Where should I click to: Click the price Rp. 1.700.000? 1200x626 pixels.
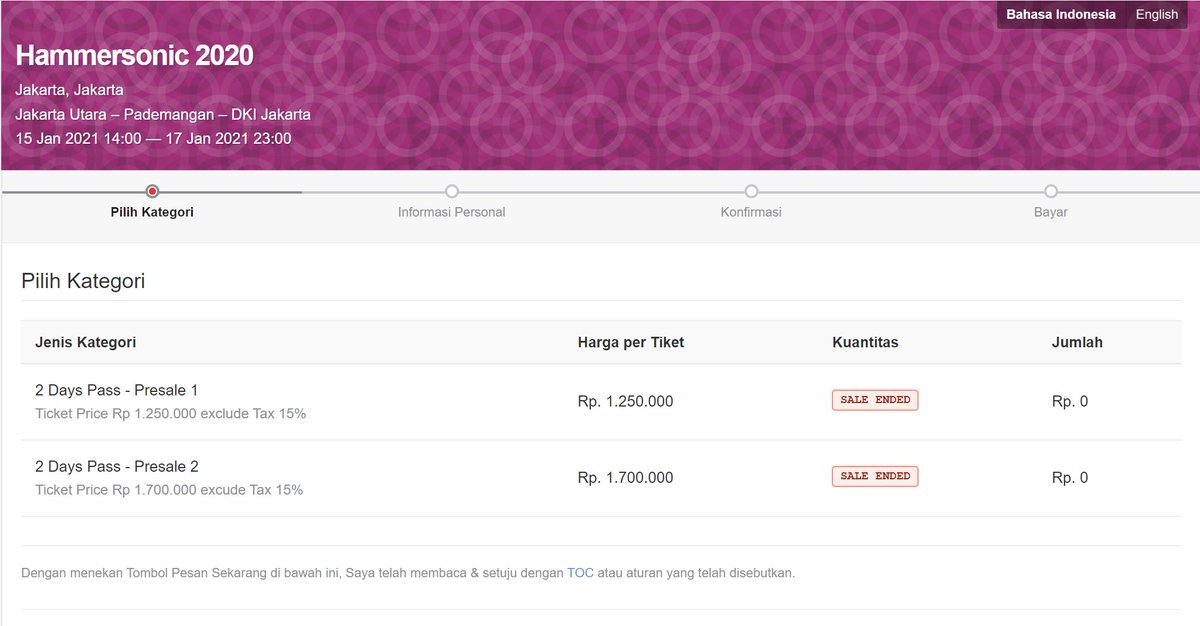(x=626, y=477)
